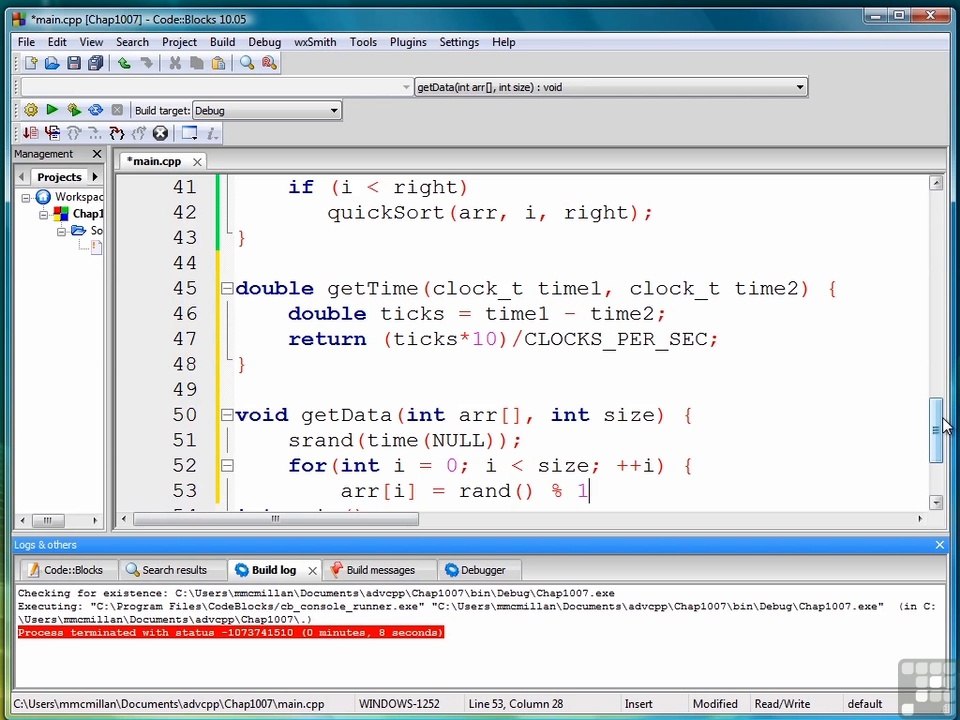This screenshot has width=960, height=720.
Task: Click the 'WINDOWS-1252' encoding in status bar
Action: click(399, 704)
